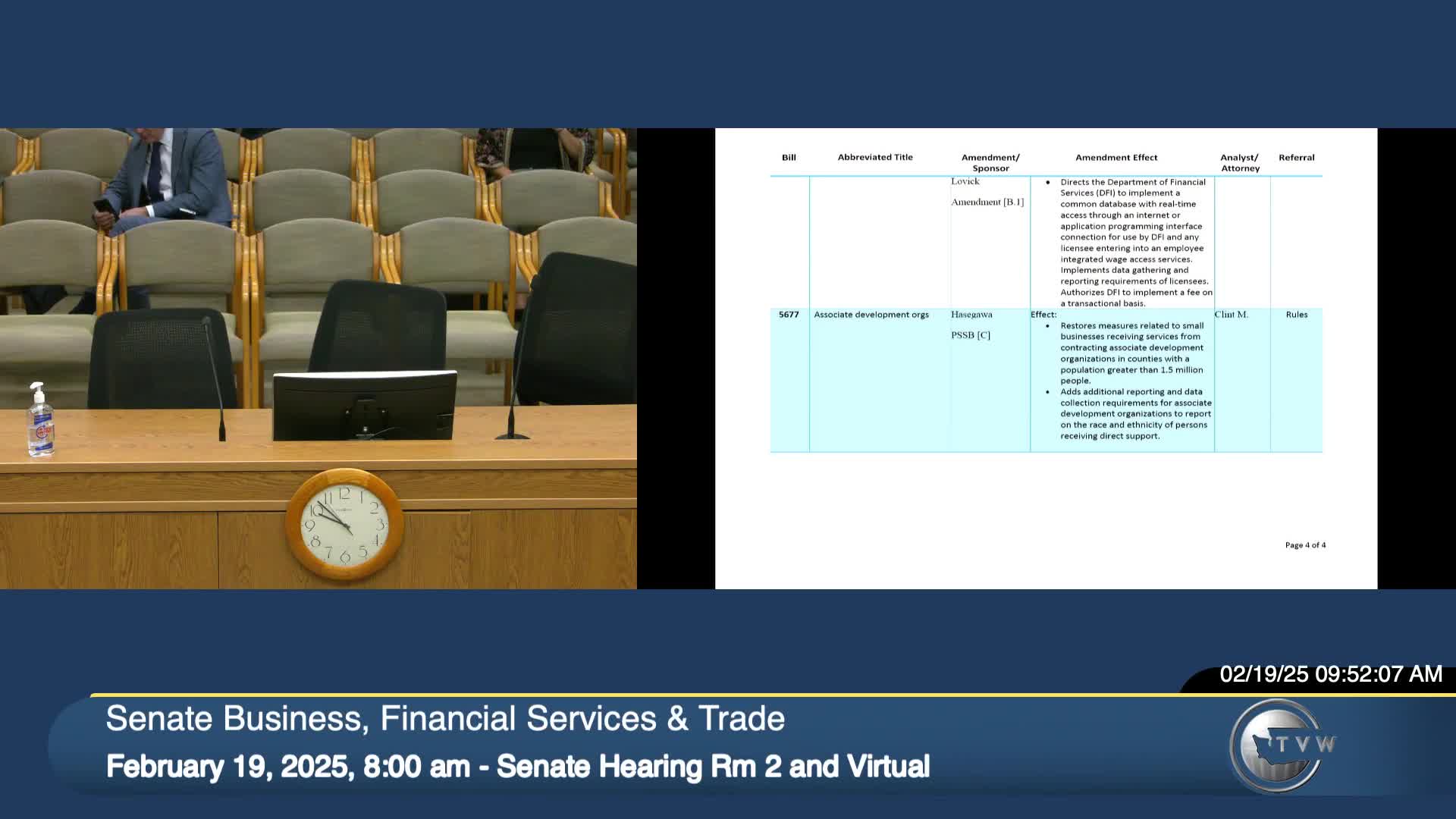Image resolution: width=1456 pixels, height=819 pixels.
Task: Click the Bill column header
Action: 789,158
